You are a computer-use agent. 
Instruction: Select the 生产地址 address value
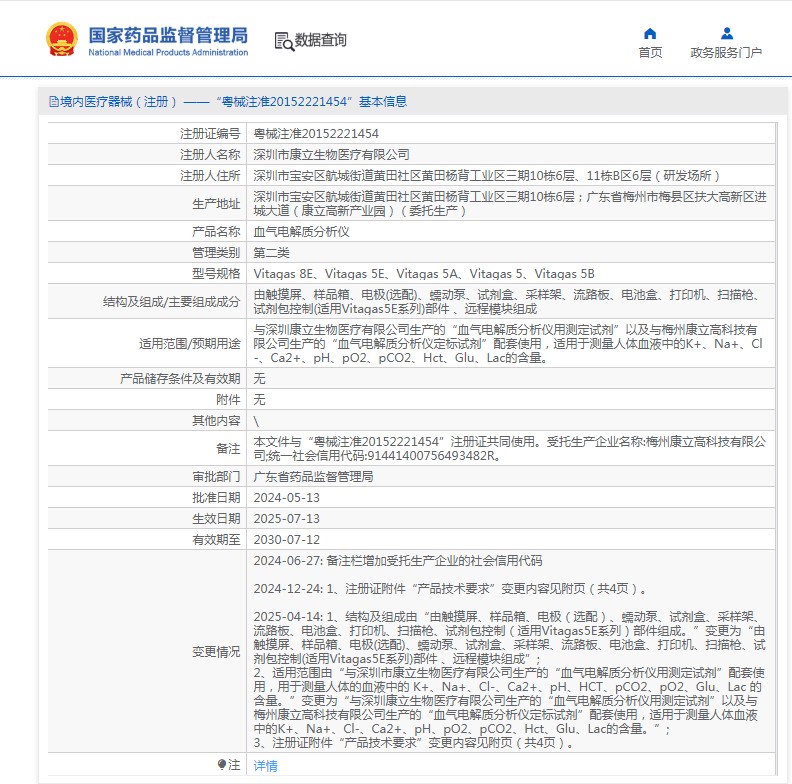coord(510,204)
